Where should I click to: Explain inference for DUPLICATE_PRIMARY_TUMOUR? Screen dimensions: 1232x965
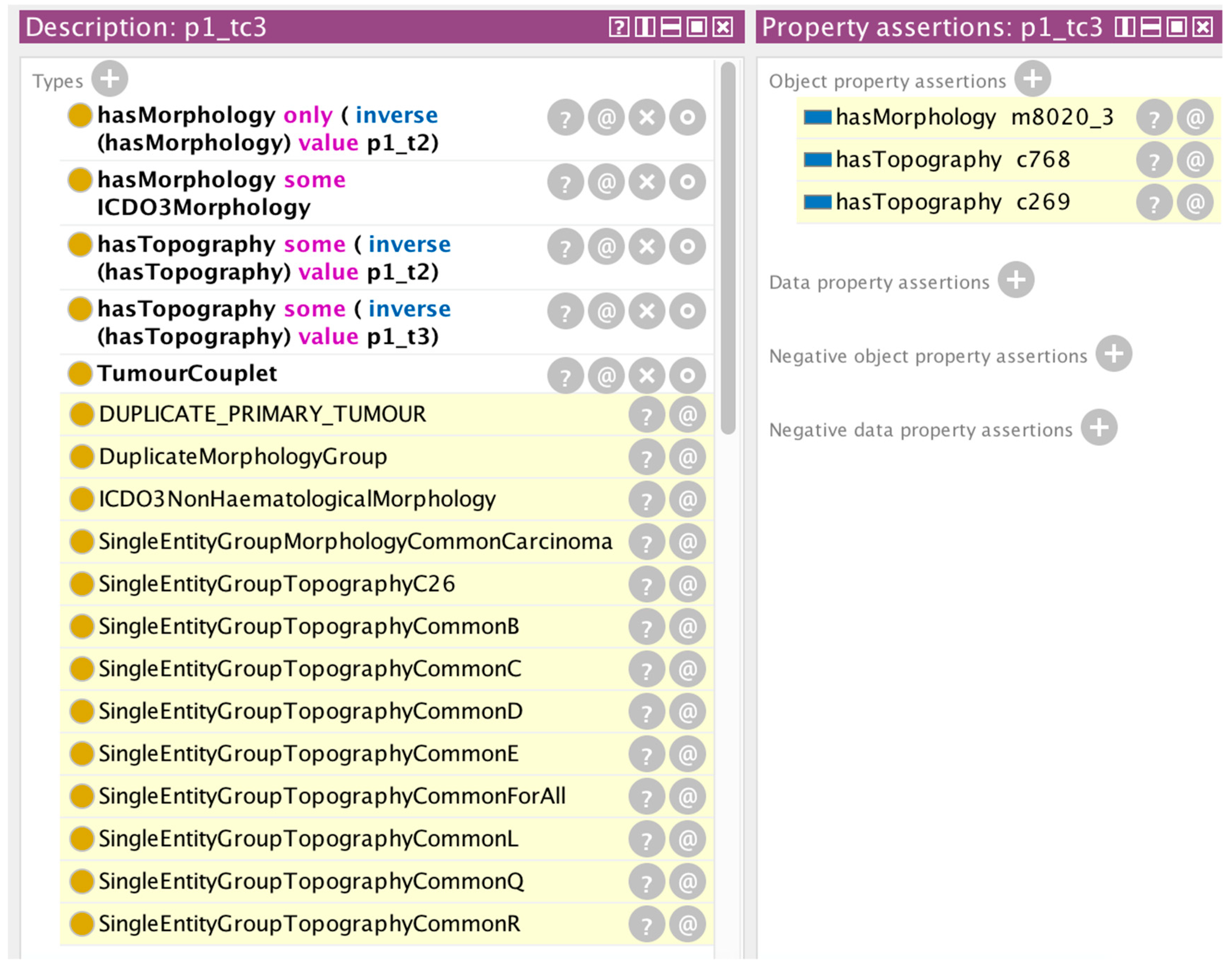point(646,415)
